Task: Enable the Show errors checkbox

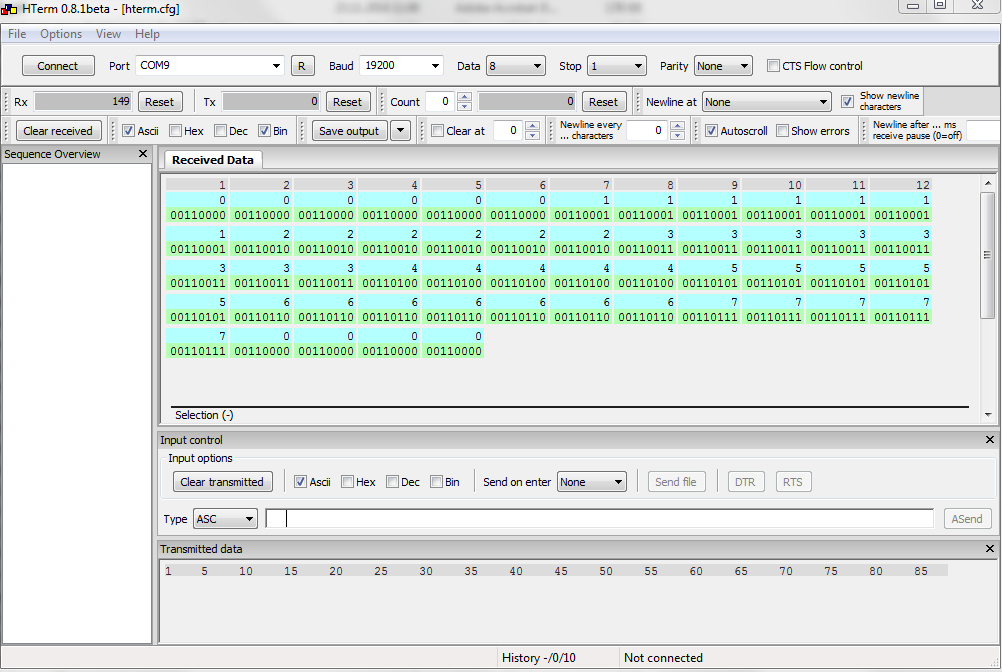Action: (783, 131)
